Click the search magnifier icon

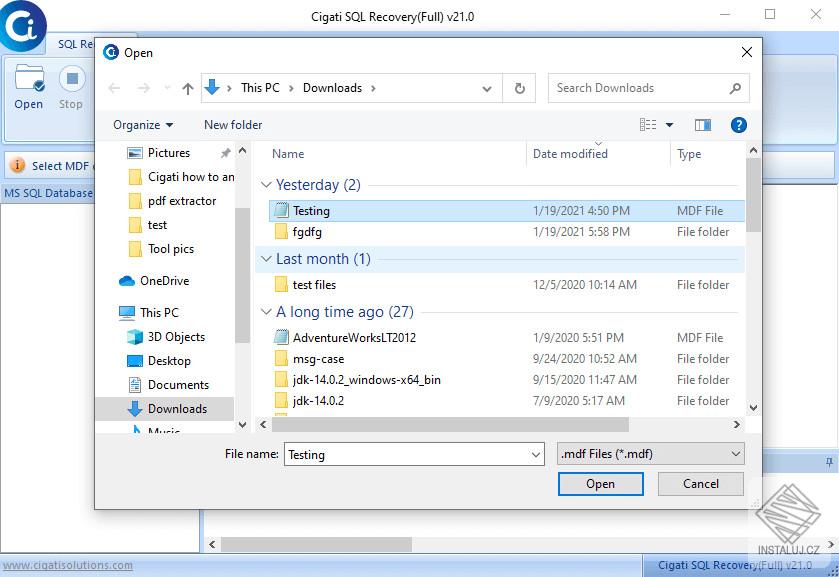(x=735, y=88)
